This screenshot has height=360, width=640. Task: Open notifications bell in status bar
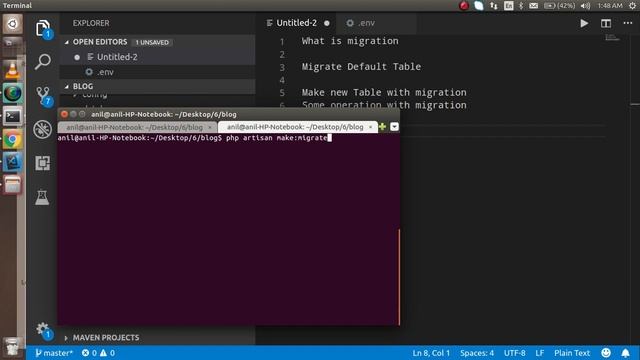(x=625, y=353)
